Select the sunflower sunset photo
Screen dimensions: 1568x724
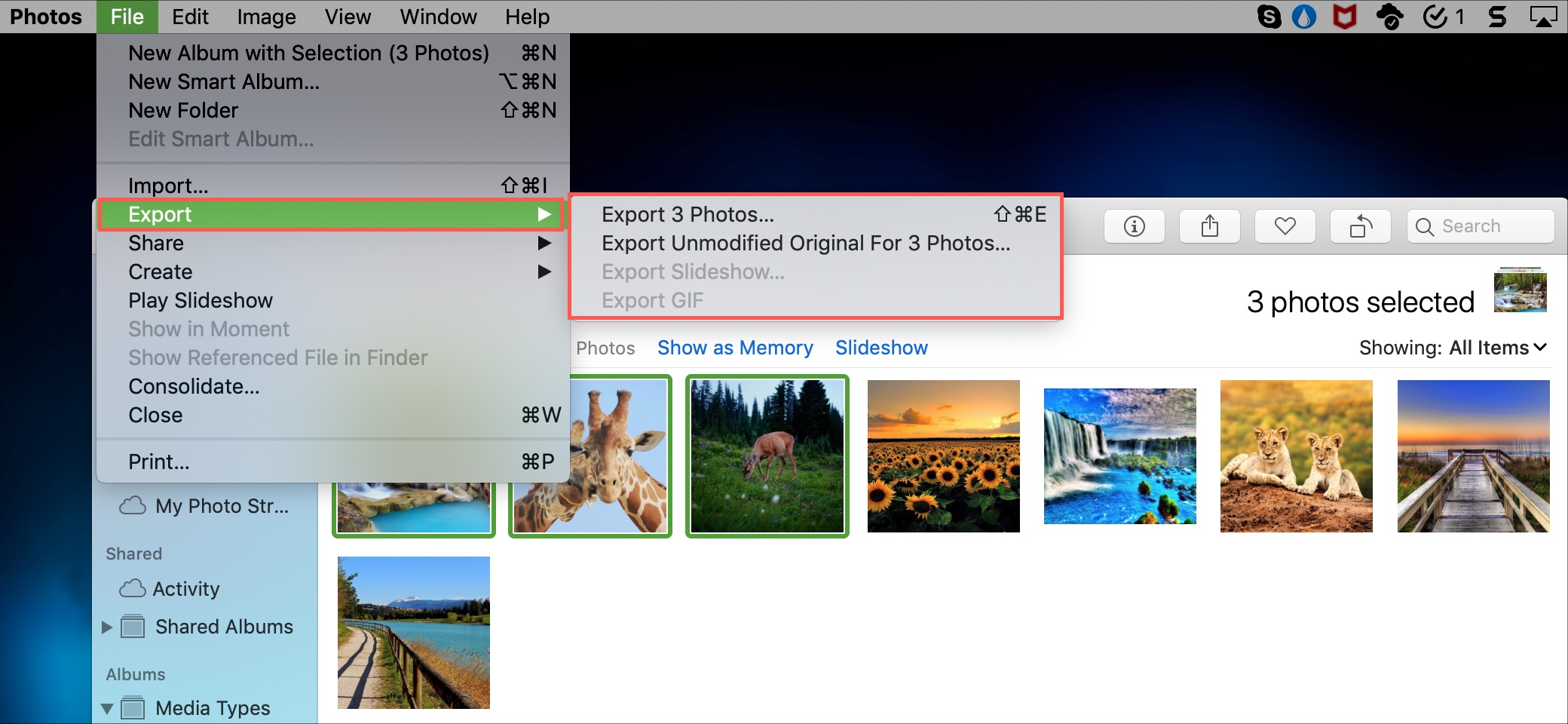(944, 456)
